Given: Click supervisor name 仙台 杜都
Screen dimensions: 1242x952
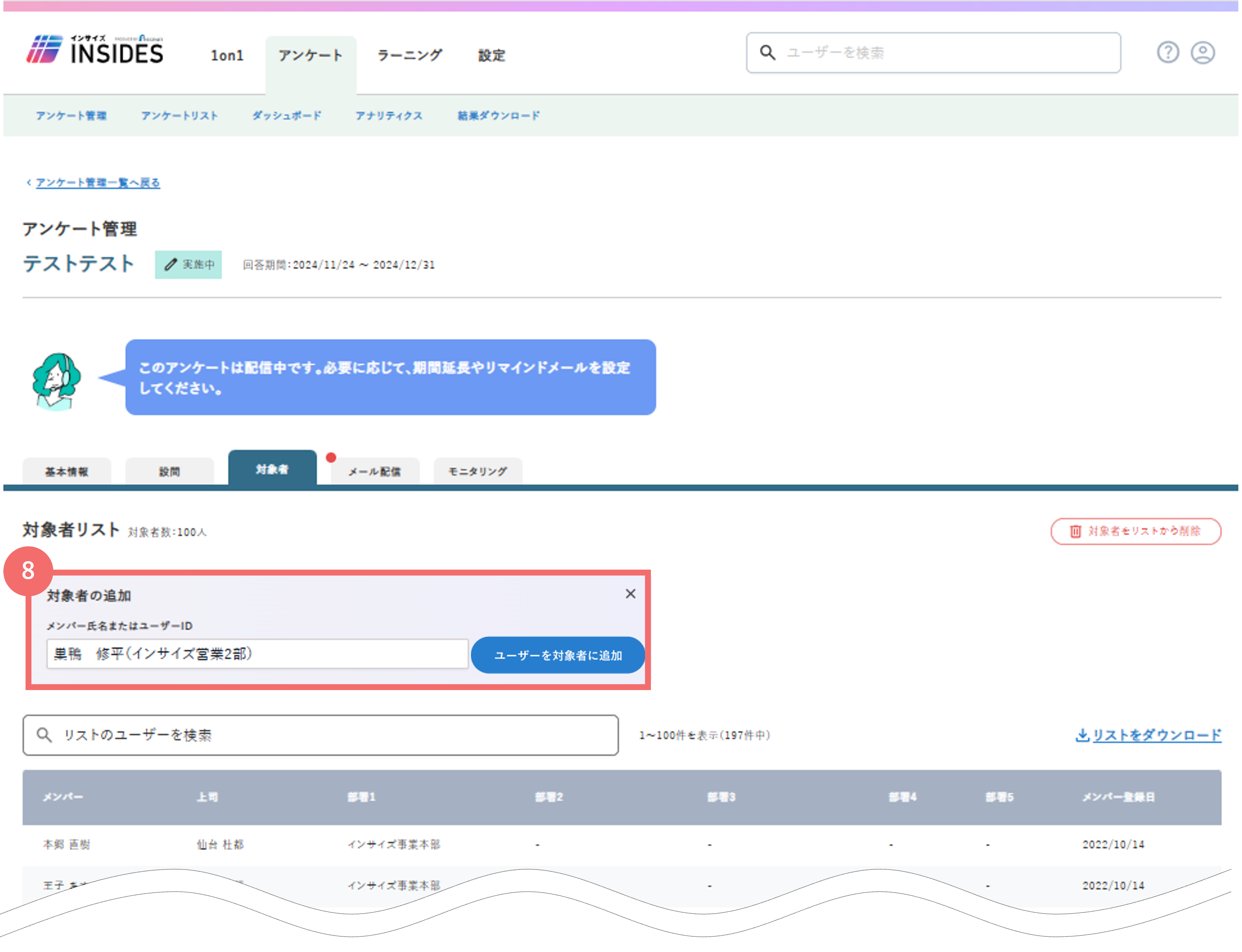Looking at the screenshot, I should [220, 844].
